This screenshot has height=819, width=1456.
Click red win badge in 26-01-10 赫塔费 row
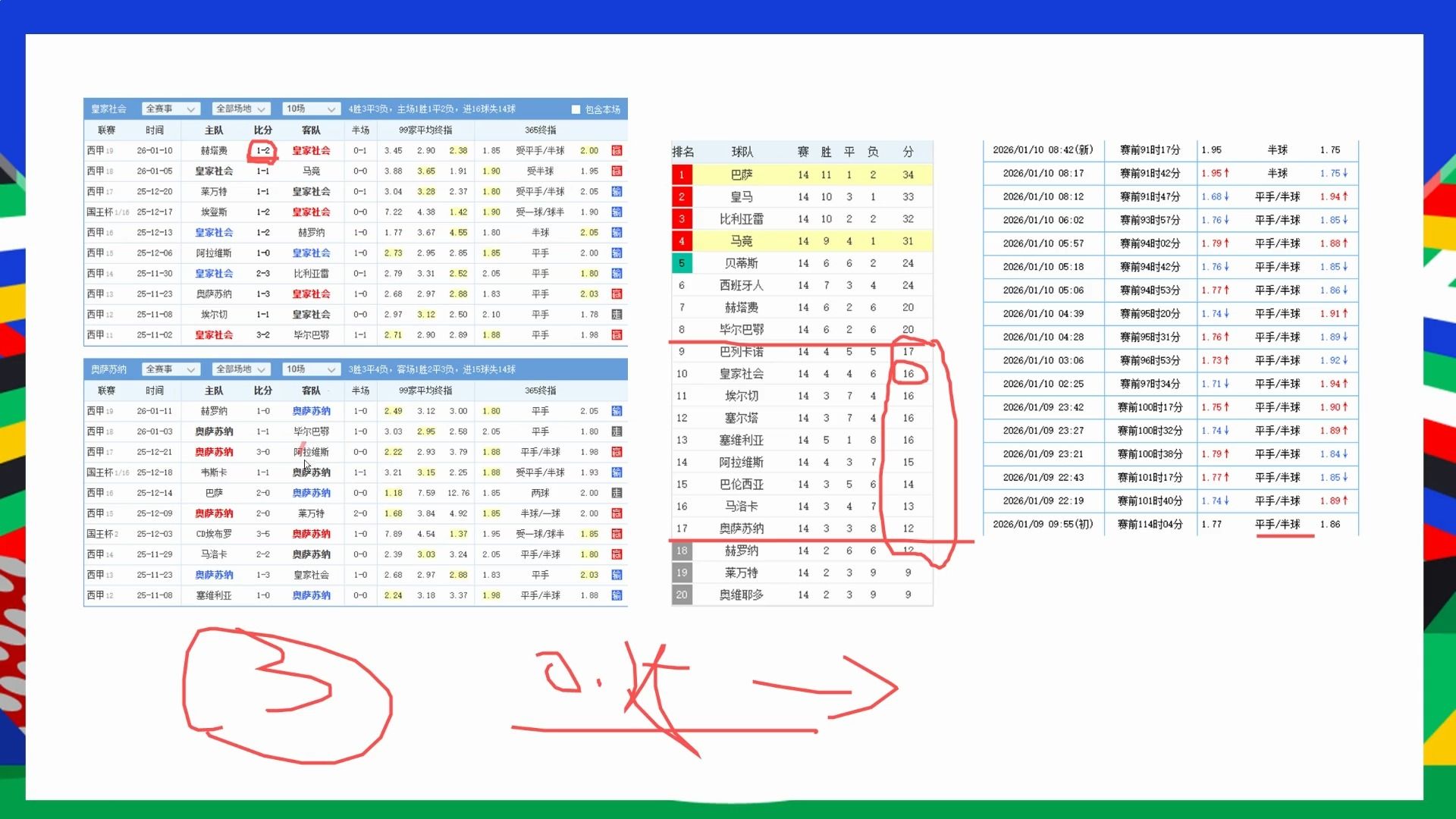[617, 151]
